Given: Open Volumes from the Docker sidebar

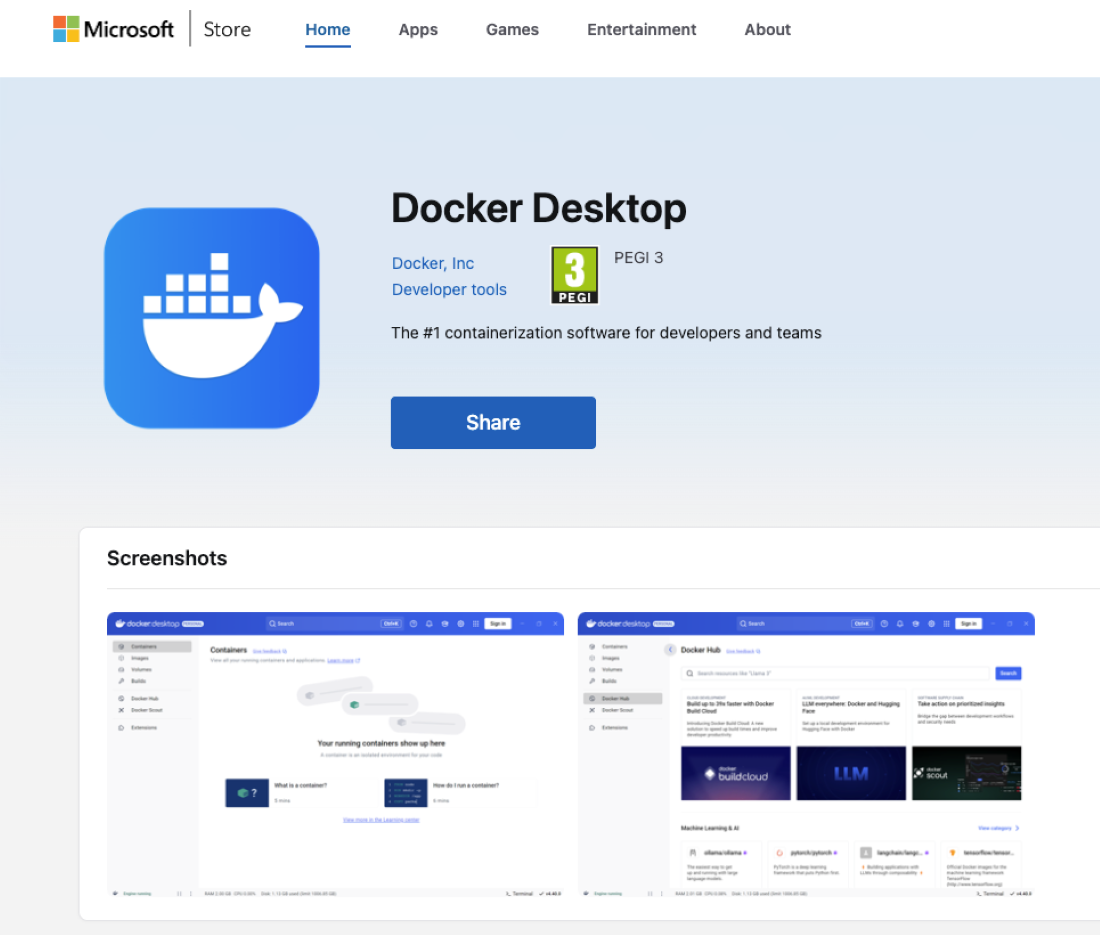Looking at the screenshot, I should 140,668.
